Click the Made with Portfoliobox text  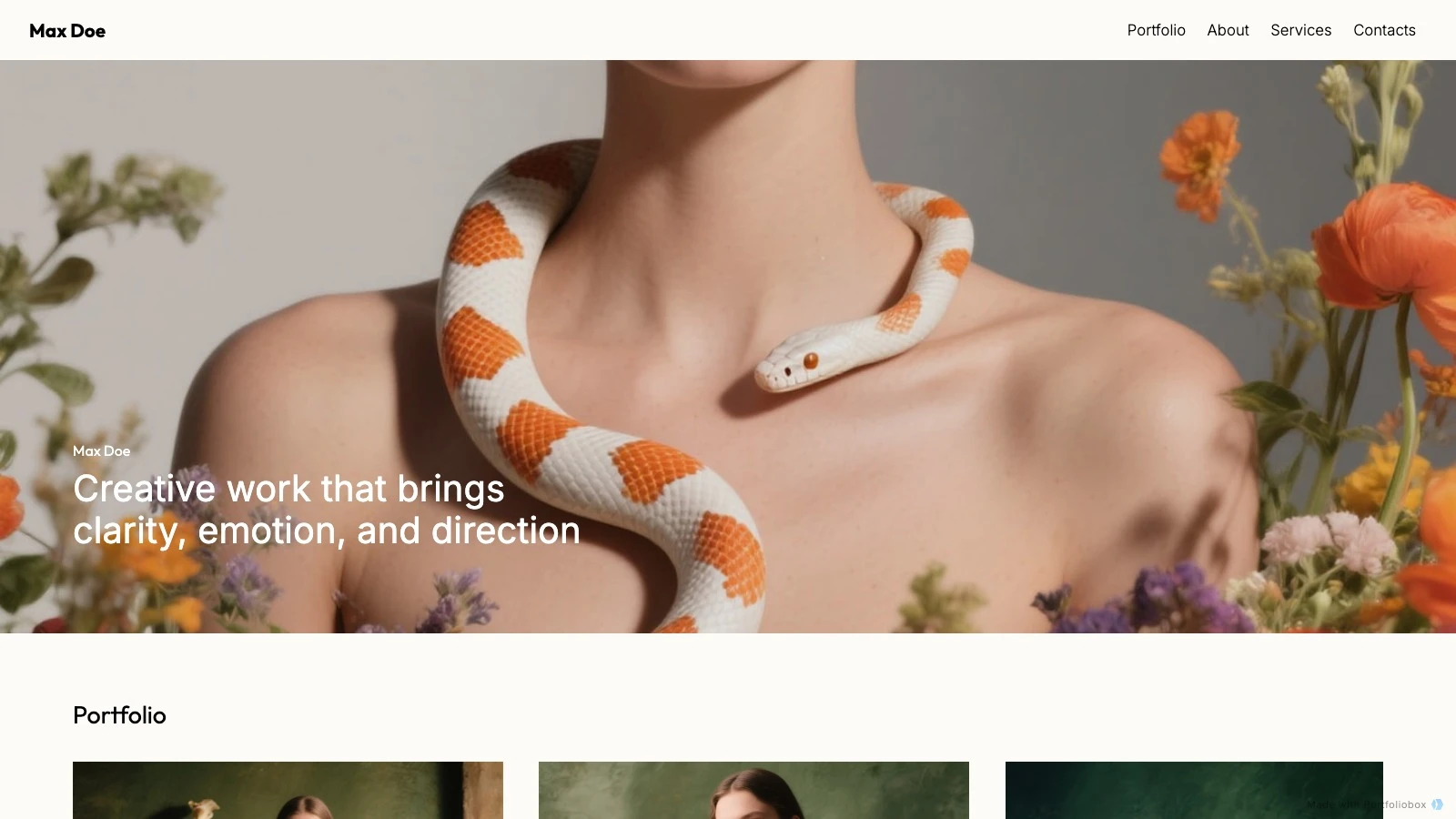pyautogui.click(x=1366, y=804)
